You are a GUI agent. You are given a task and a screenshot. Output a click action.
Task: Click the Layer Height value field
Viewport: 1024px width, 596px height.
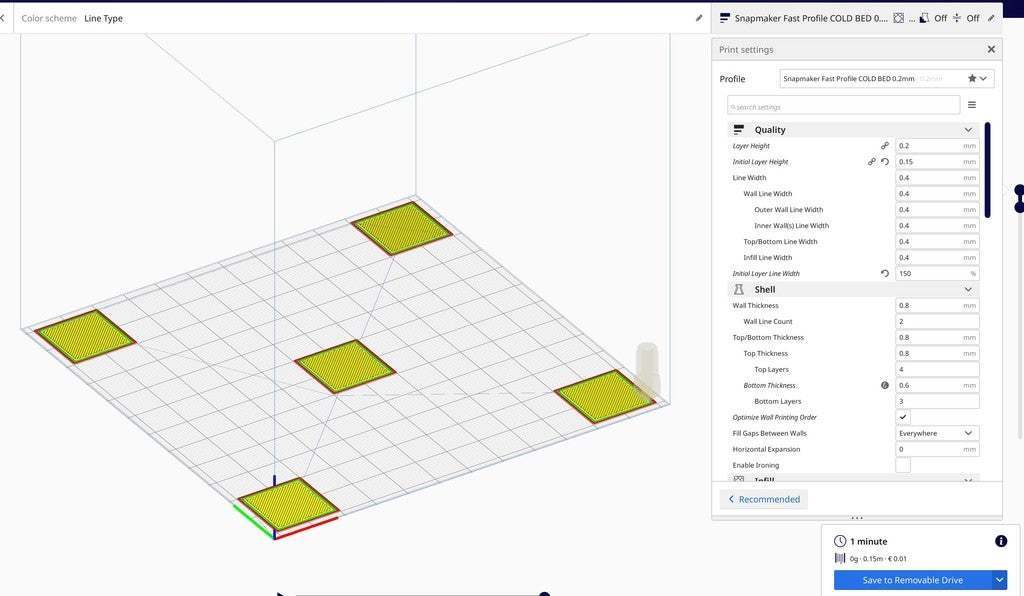point(937,146)
